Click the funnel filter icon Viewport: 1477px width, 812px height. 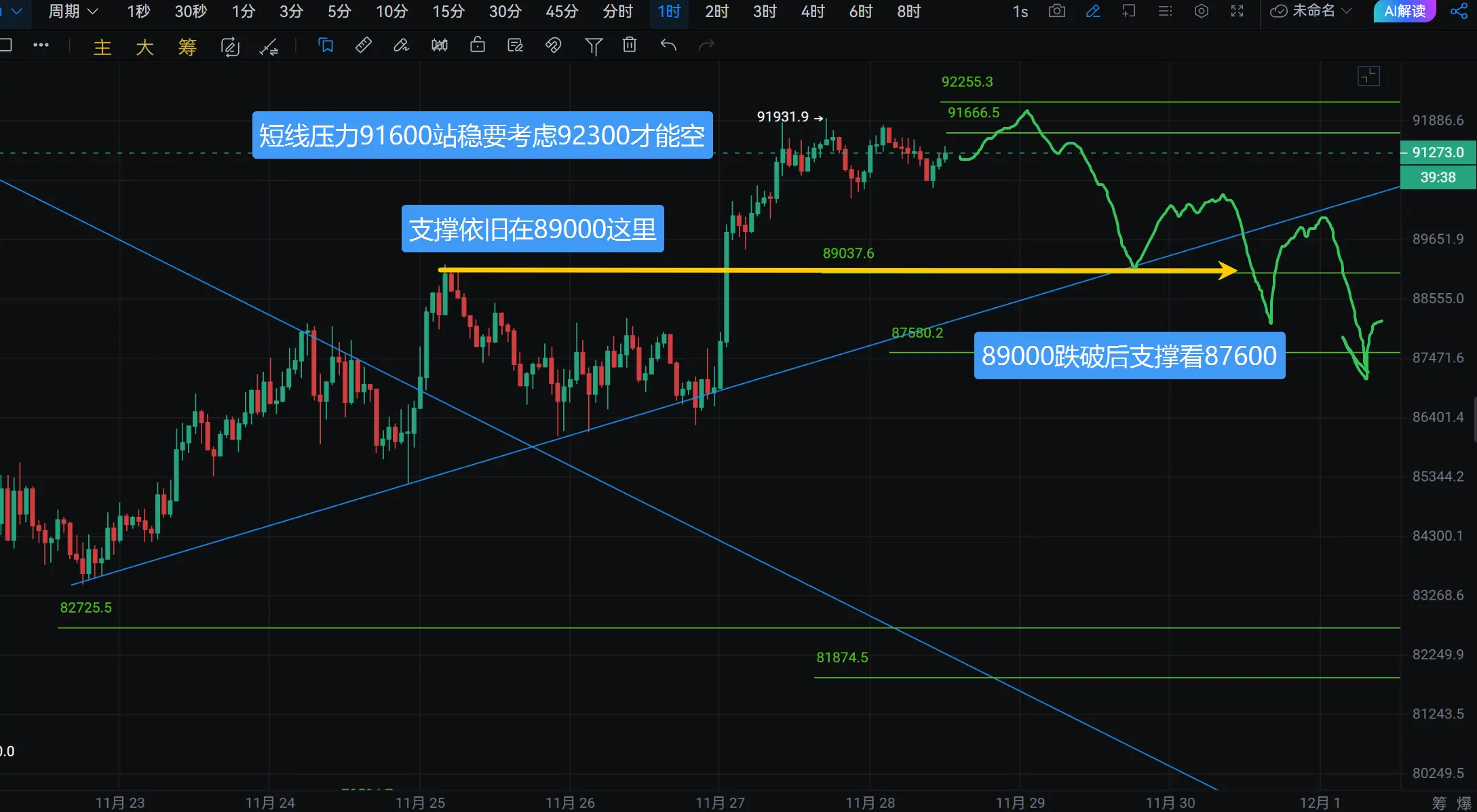(x=593, y=45)
